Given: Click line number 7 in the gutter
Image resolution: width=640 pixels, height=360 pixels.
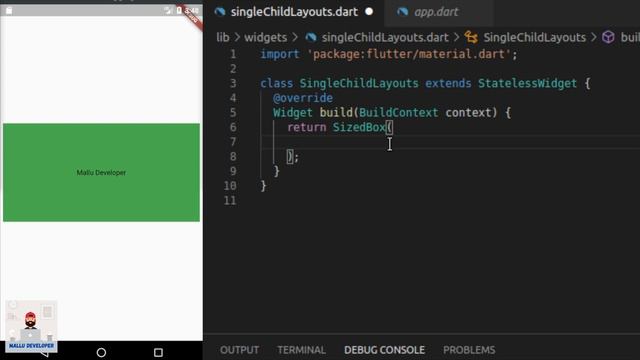Looking at the screenshot, I should (233, 142).
